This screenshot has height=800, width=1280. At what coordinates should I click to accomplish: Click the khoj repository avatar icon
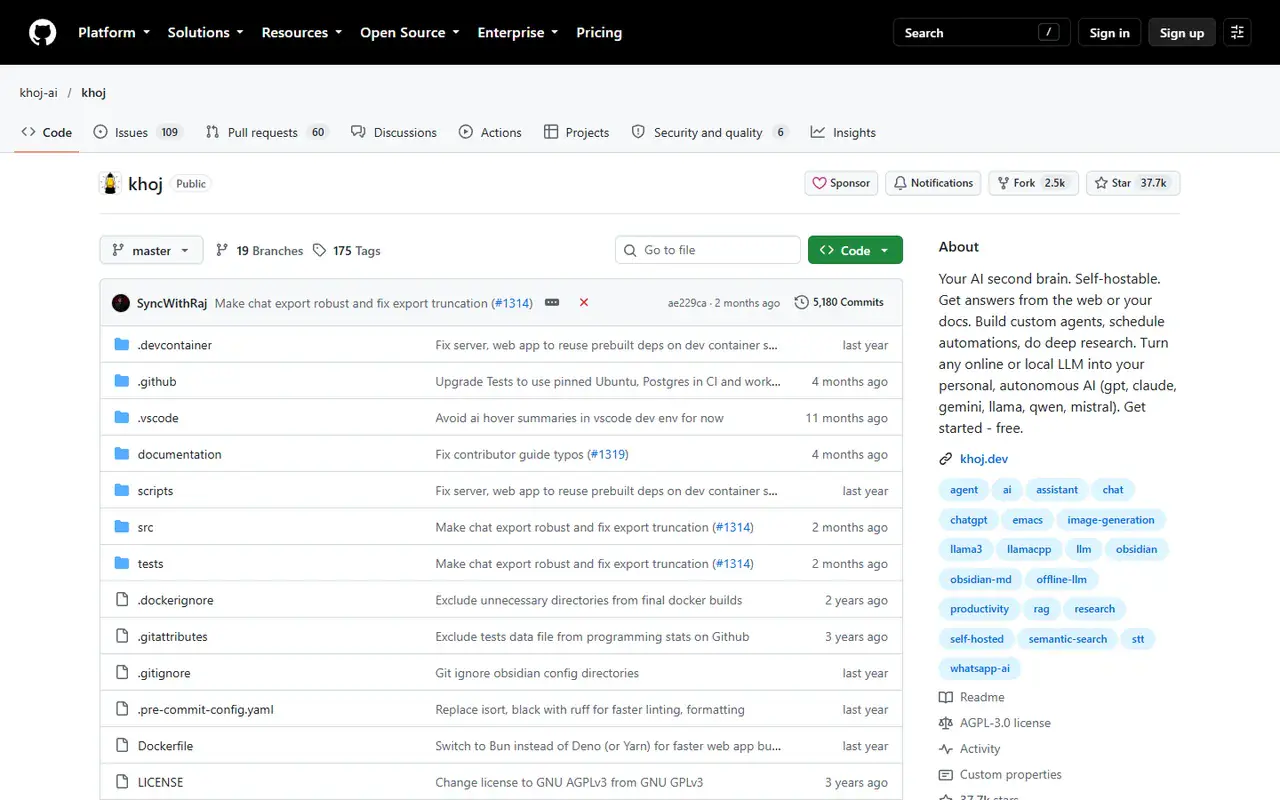pos(110,183)
